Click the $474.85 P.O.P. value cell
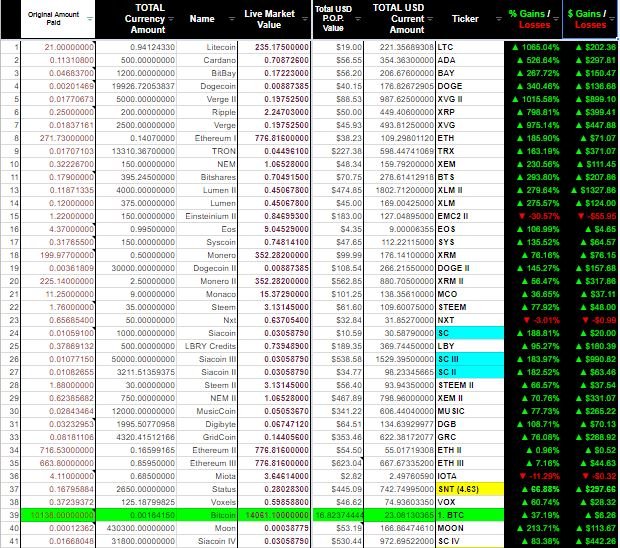This screenshot has width=620, height=548. point(338,190)
